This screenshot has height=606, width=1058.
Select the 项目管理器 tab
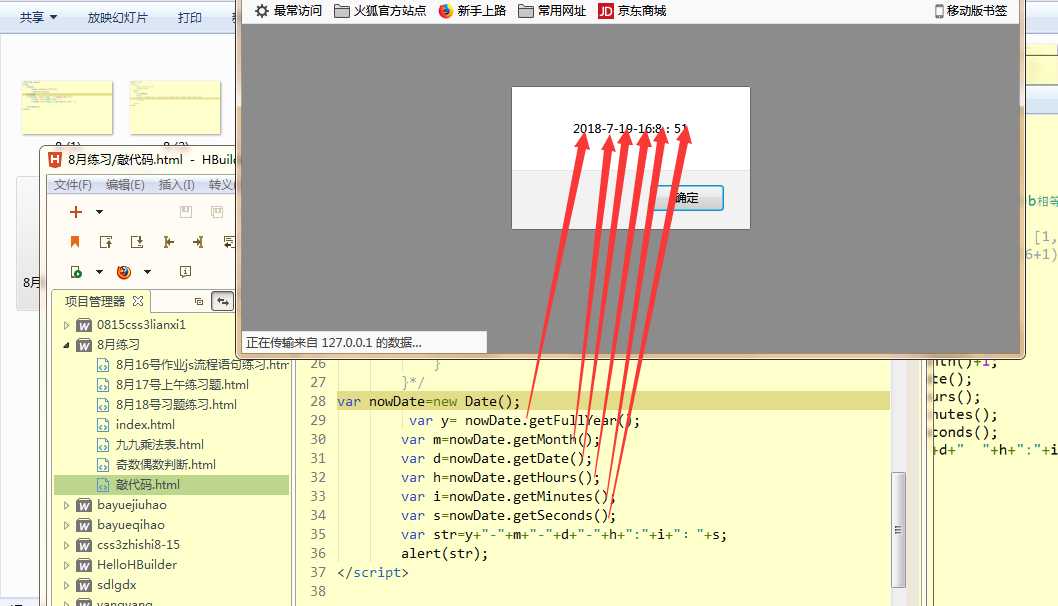[94, 301]
